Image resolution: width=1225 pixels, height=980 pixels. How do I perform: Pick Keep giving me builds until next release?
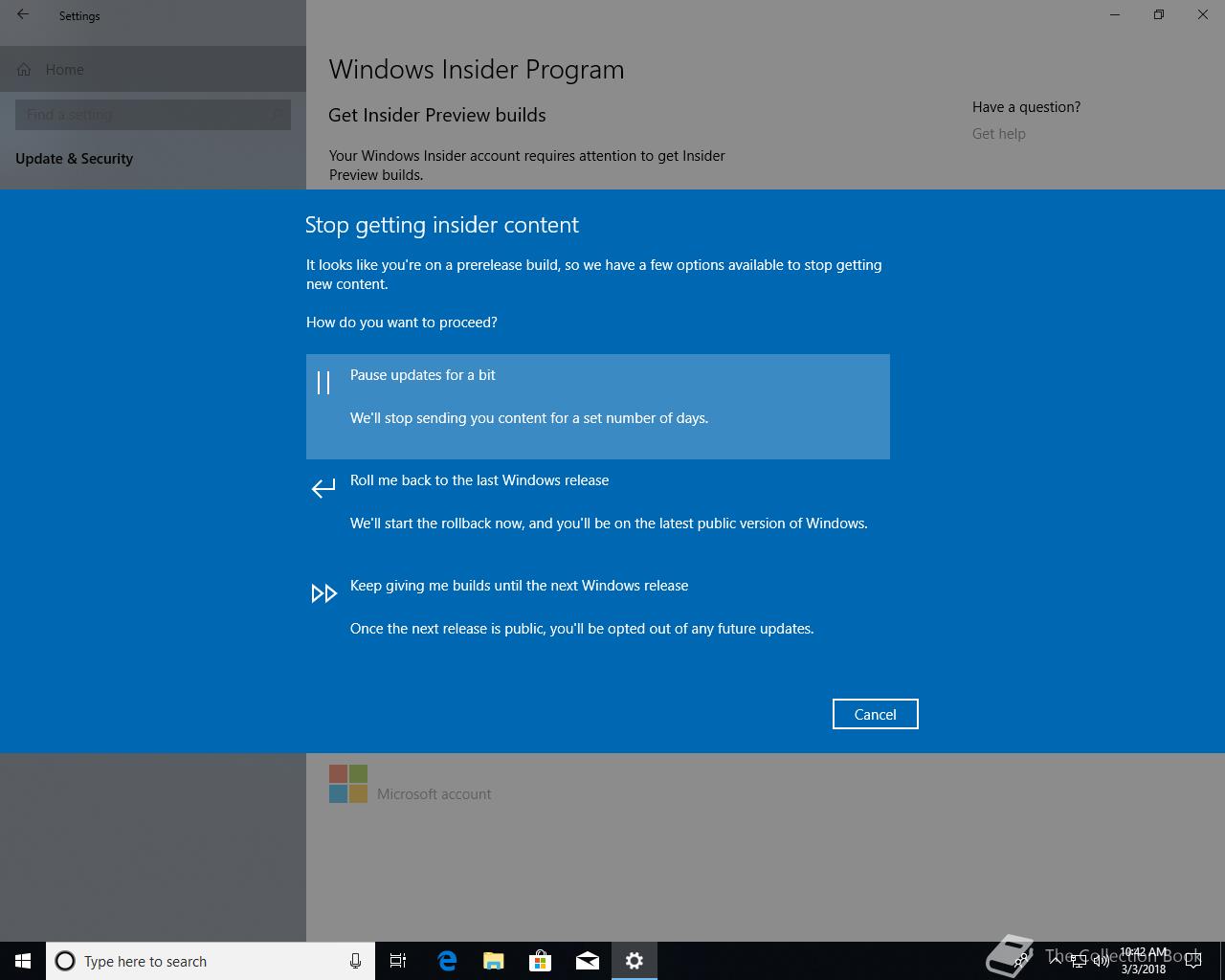point(597,617)
